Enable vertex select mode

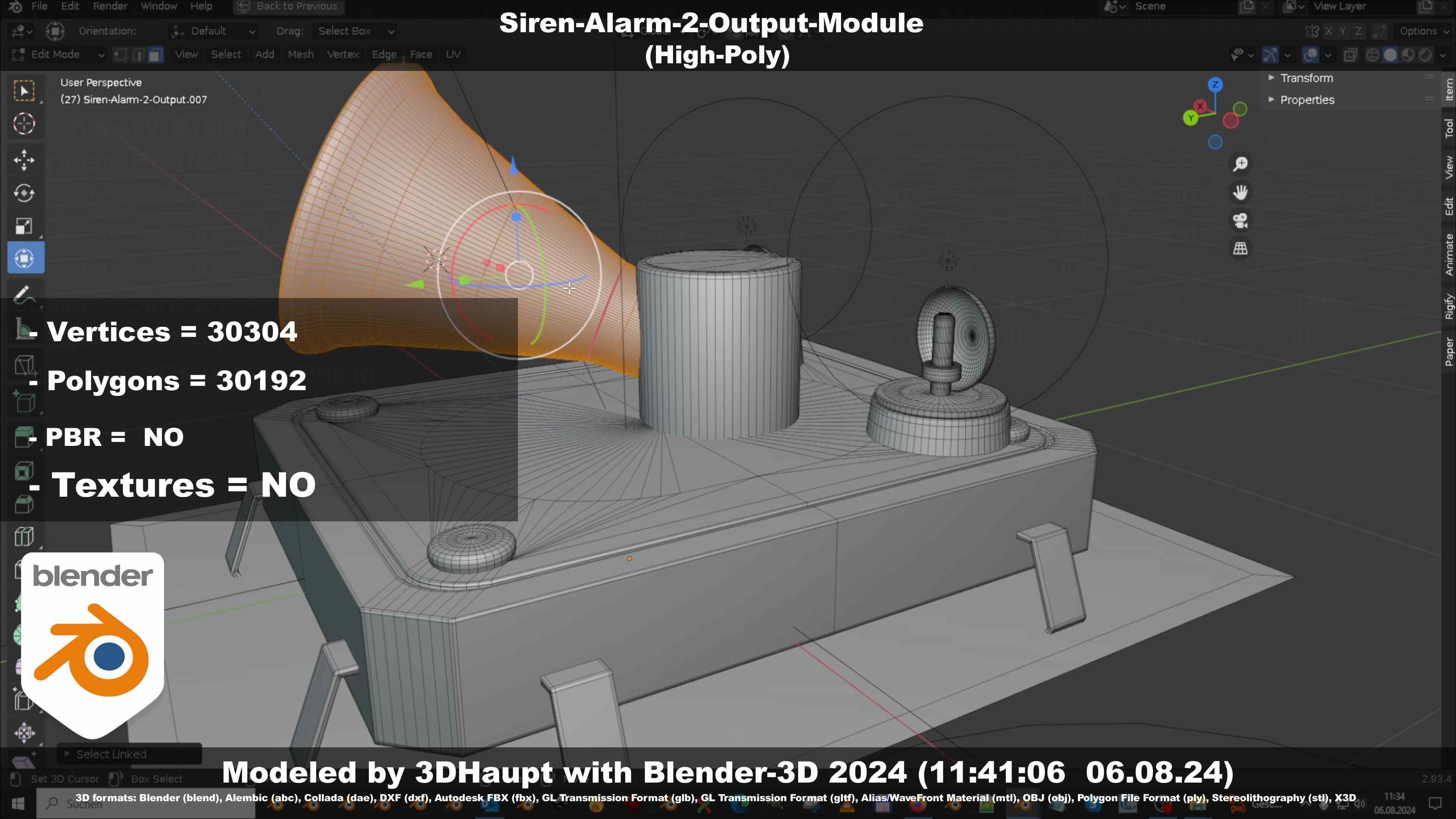click(120, 55)
